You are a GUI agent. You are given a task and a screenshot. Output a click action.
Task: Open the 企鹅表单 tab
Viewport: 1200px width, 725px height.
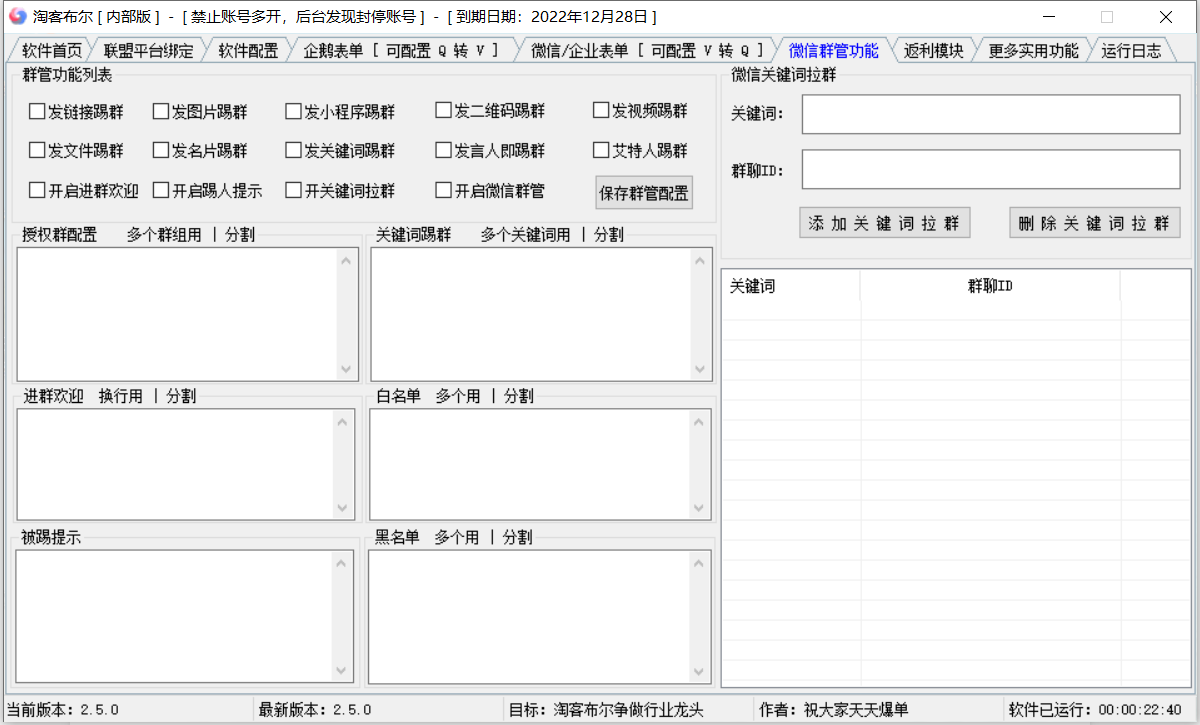coord(402,51)
